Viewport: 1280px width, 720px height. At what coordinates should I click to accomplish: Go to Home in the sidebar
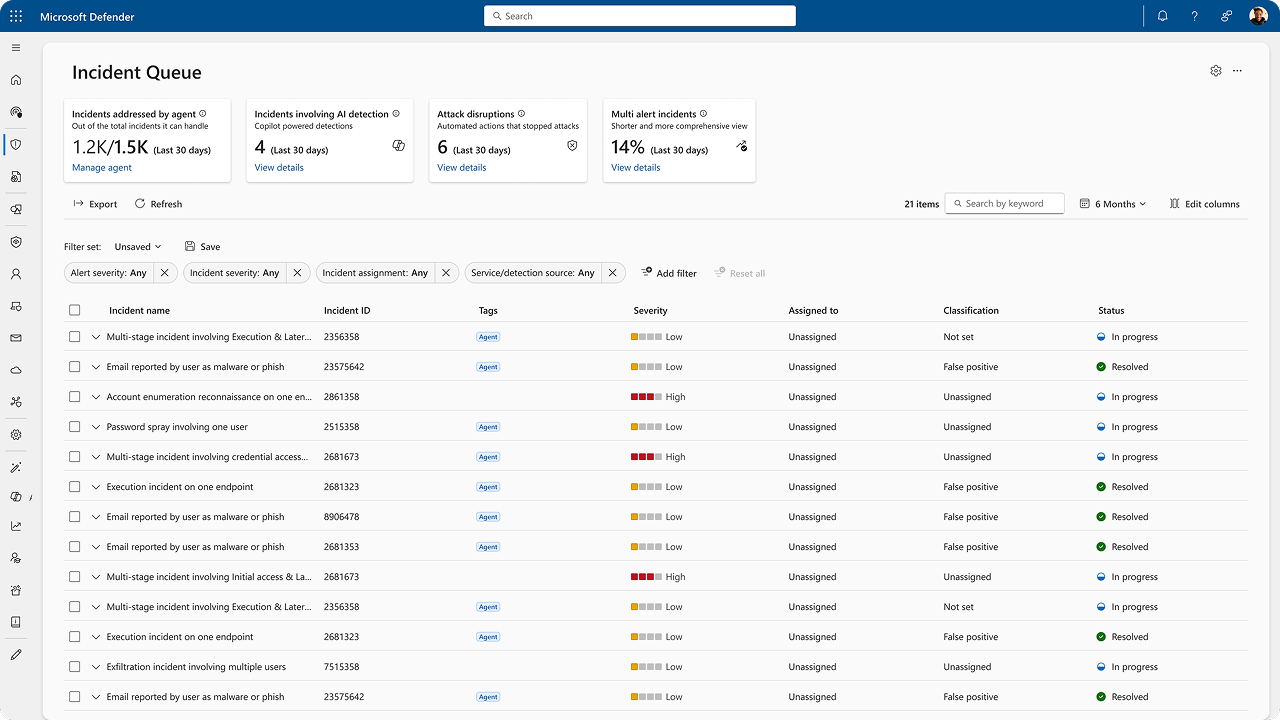(16, 80)
